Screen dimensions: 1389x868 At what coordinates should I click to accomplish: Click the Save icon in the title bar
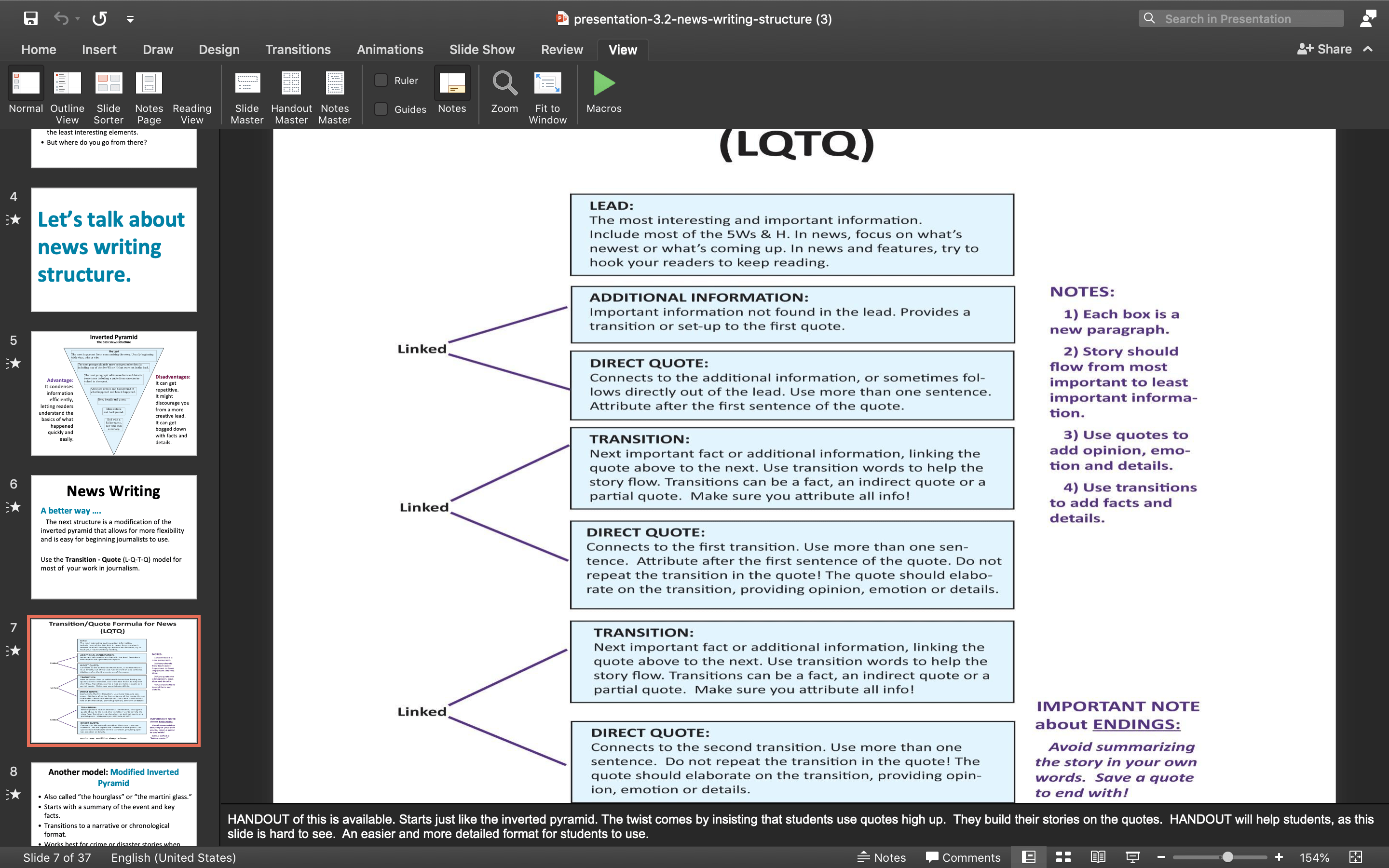point(30,18)
